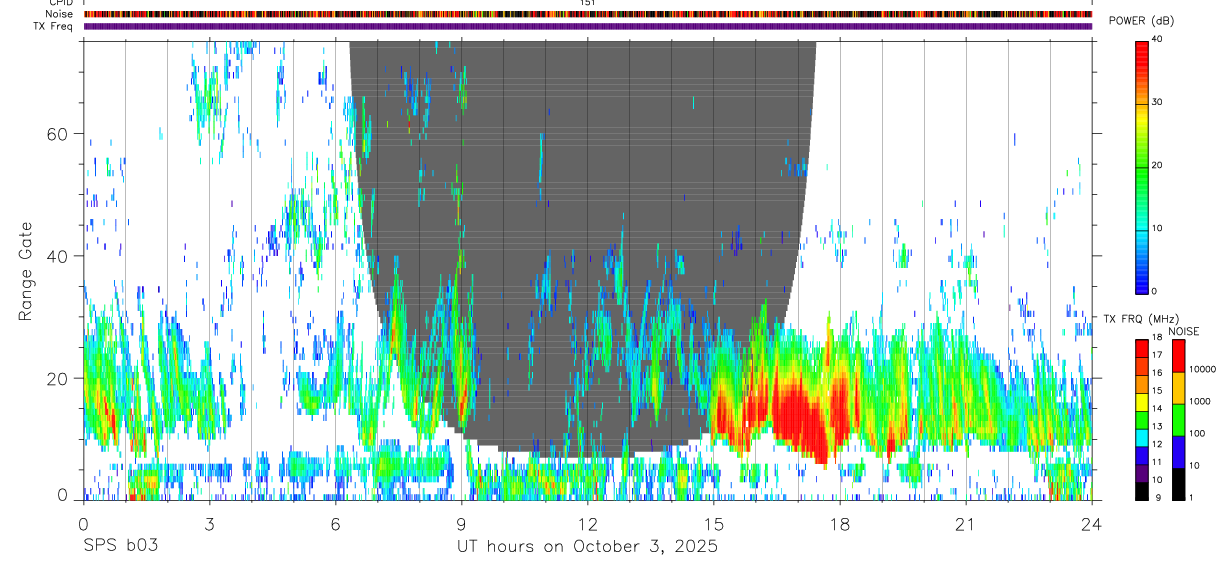The width and height of the screenshot is (1228, 567).
Task: Click the x-axis tick label "15"
Action: (714, 523)
